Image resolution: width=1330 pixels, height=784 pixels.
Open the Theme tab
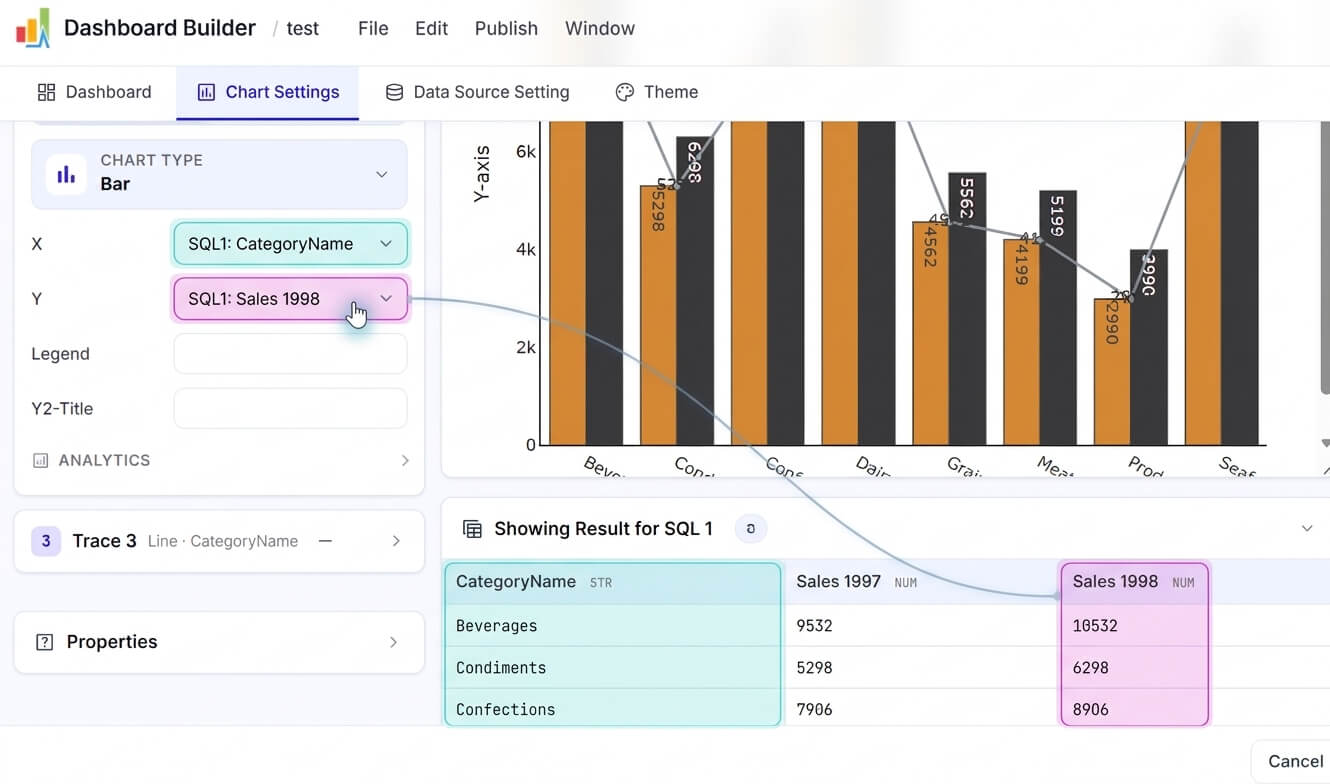point(656,92)
